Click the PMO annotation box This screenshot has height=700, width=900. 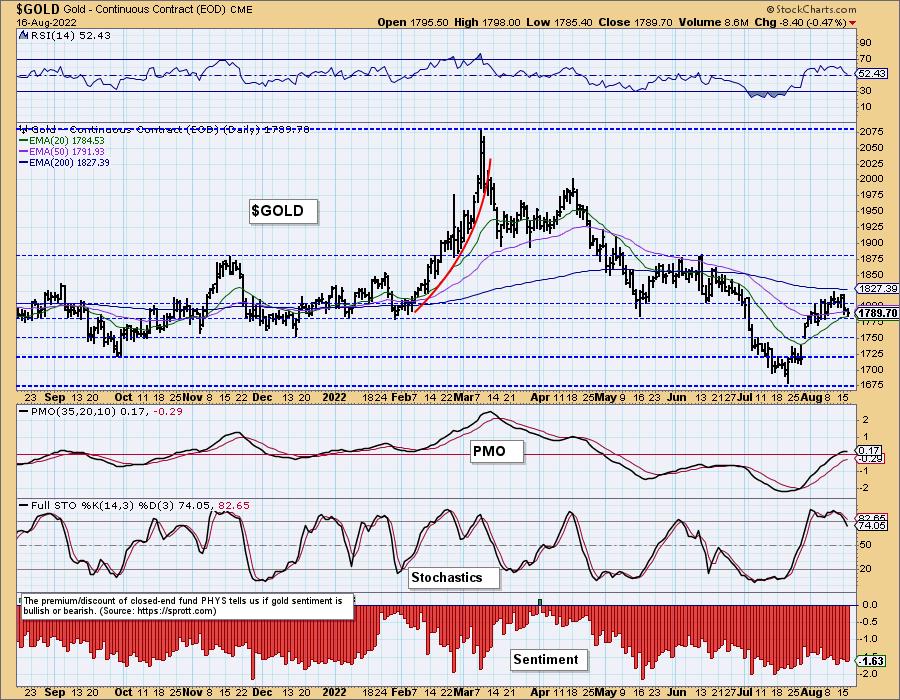(496, 451)
